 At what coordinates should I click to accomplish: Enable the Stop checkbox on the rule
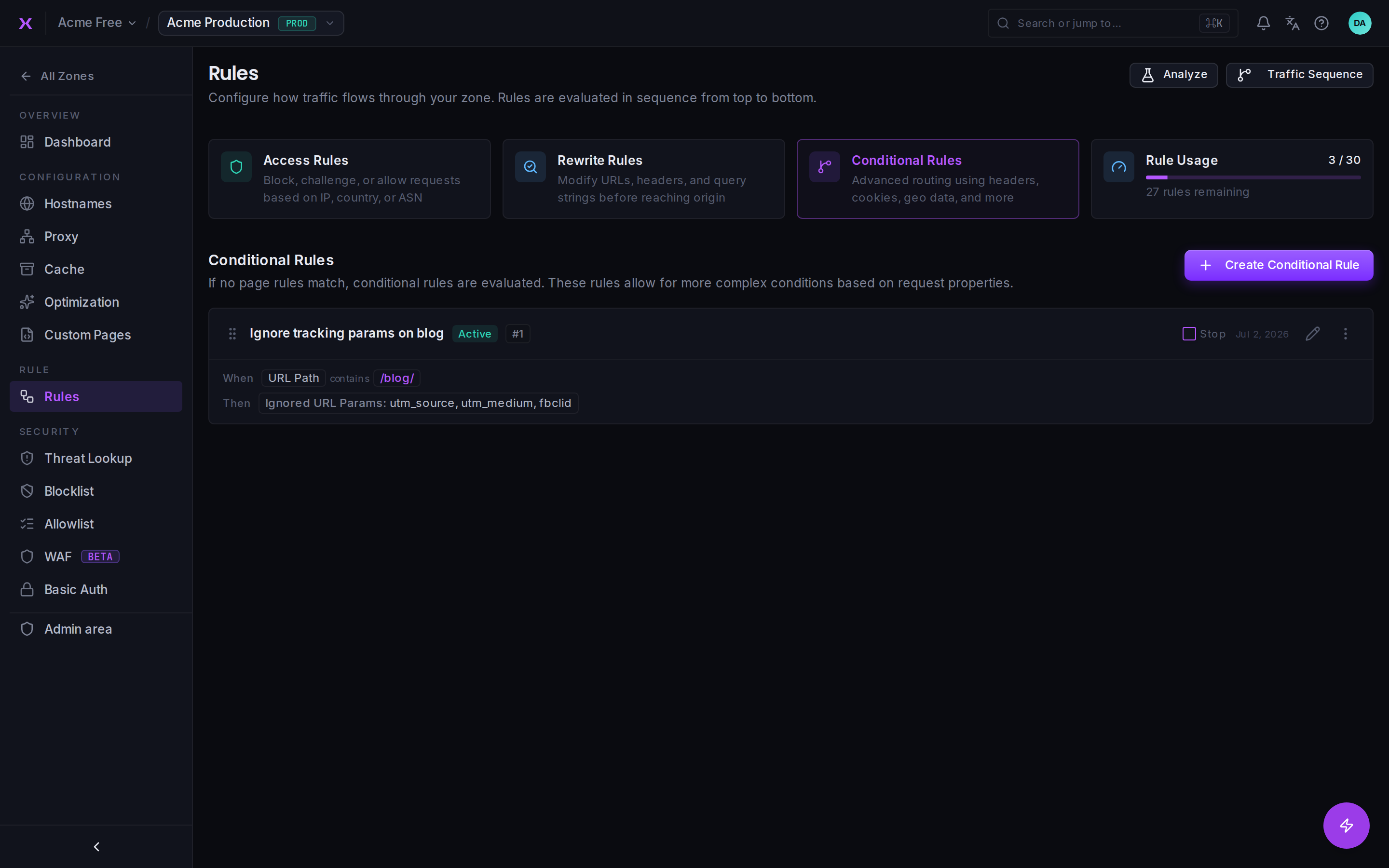[x=1189, y=334]
